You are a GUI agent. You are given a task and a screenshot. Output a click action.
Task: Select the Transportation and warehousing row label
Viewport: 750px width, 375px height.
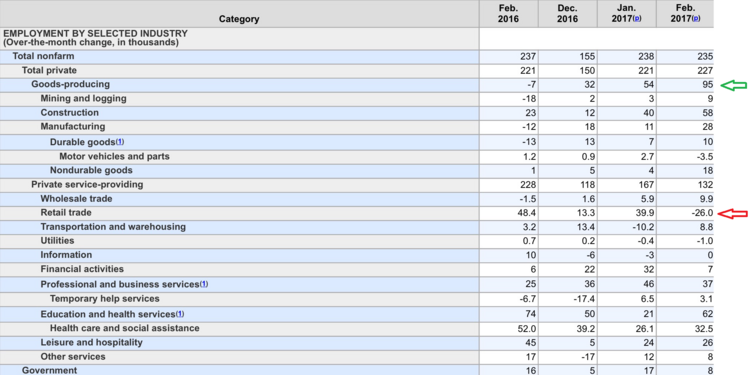(113, 227)
